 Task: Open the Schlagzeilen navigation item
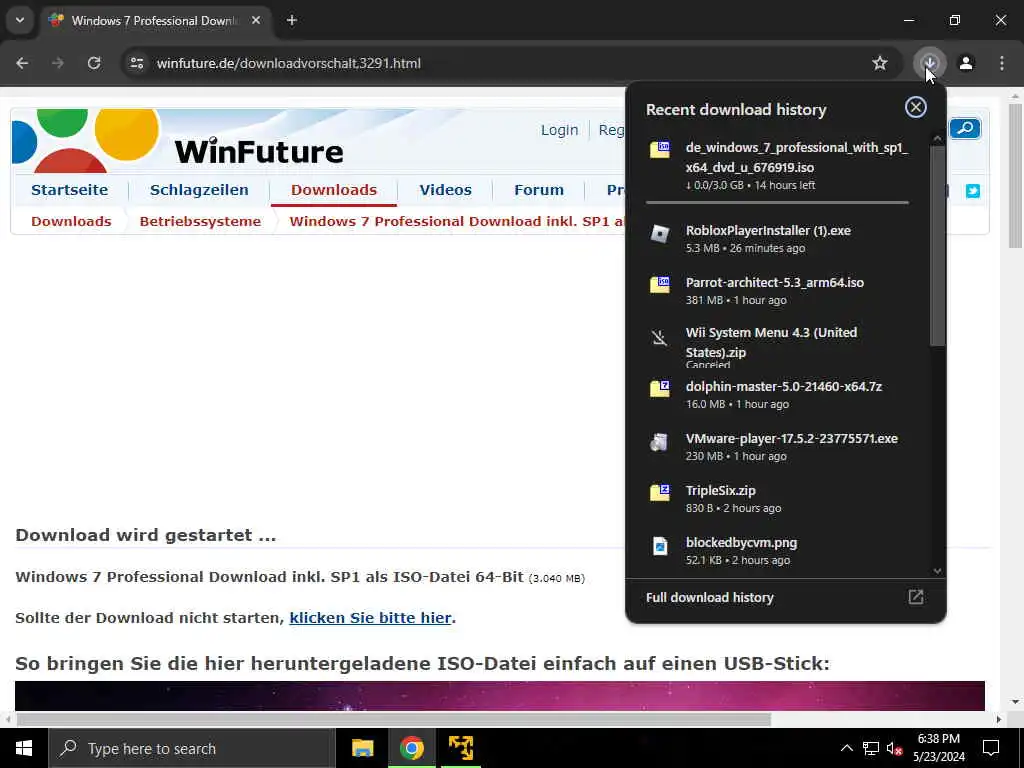(x=199, y=190)
